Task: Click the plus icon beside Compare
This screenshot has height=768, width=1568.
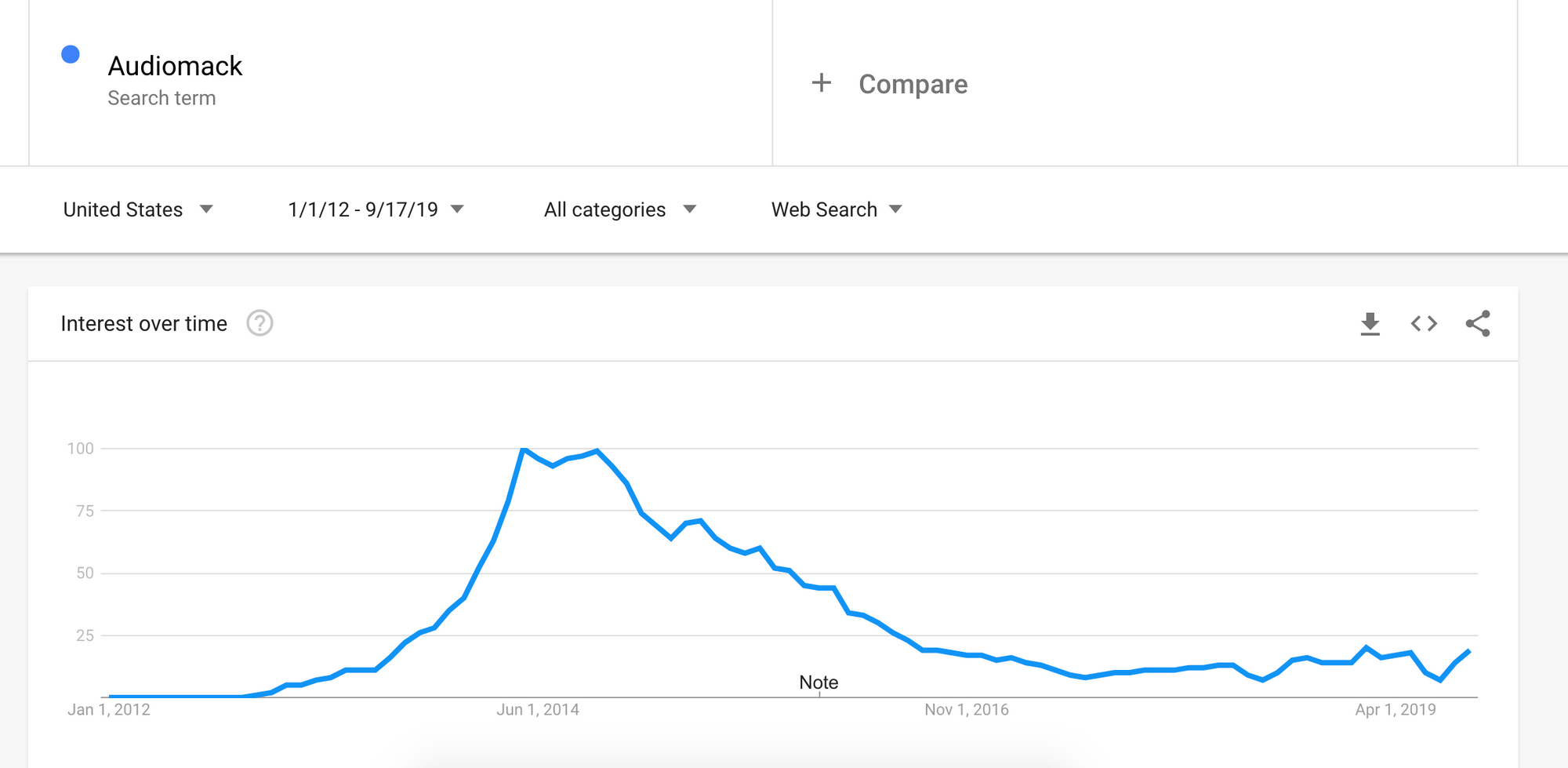Action: click(821, 83)
